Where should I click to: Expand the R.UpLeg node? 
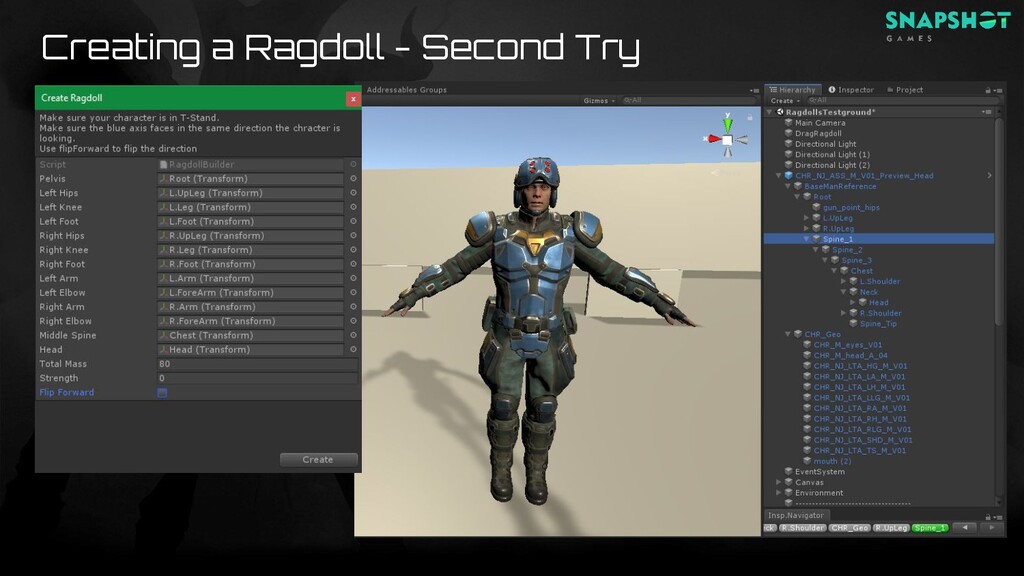tap(807, 229)
